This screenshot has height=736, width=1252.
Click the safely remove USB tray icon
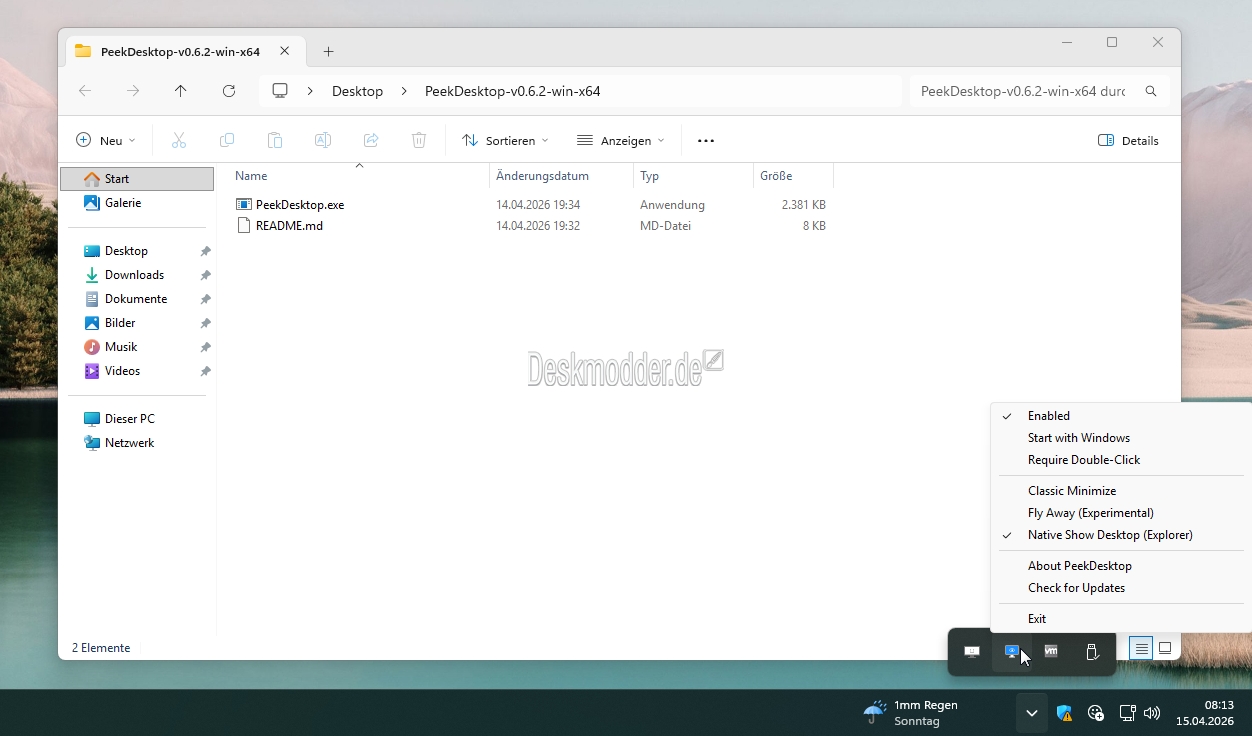click(1092, 652)
